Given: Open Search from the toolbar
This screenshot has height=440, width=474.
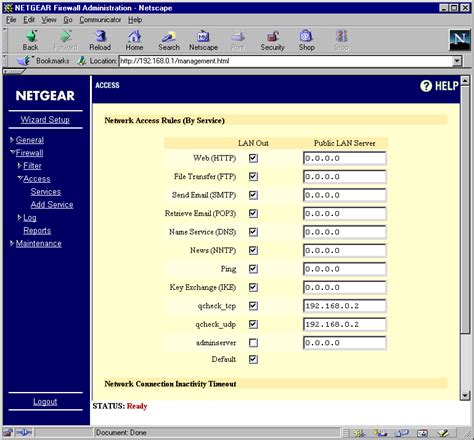Looking at the screenshot, I should (x=169, y=36).
